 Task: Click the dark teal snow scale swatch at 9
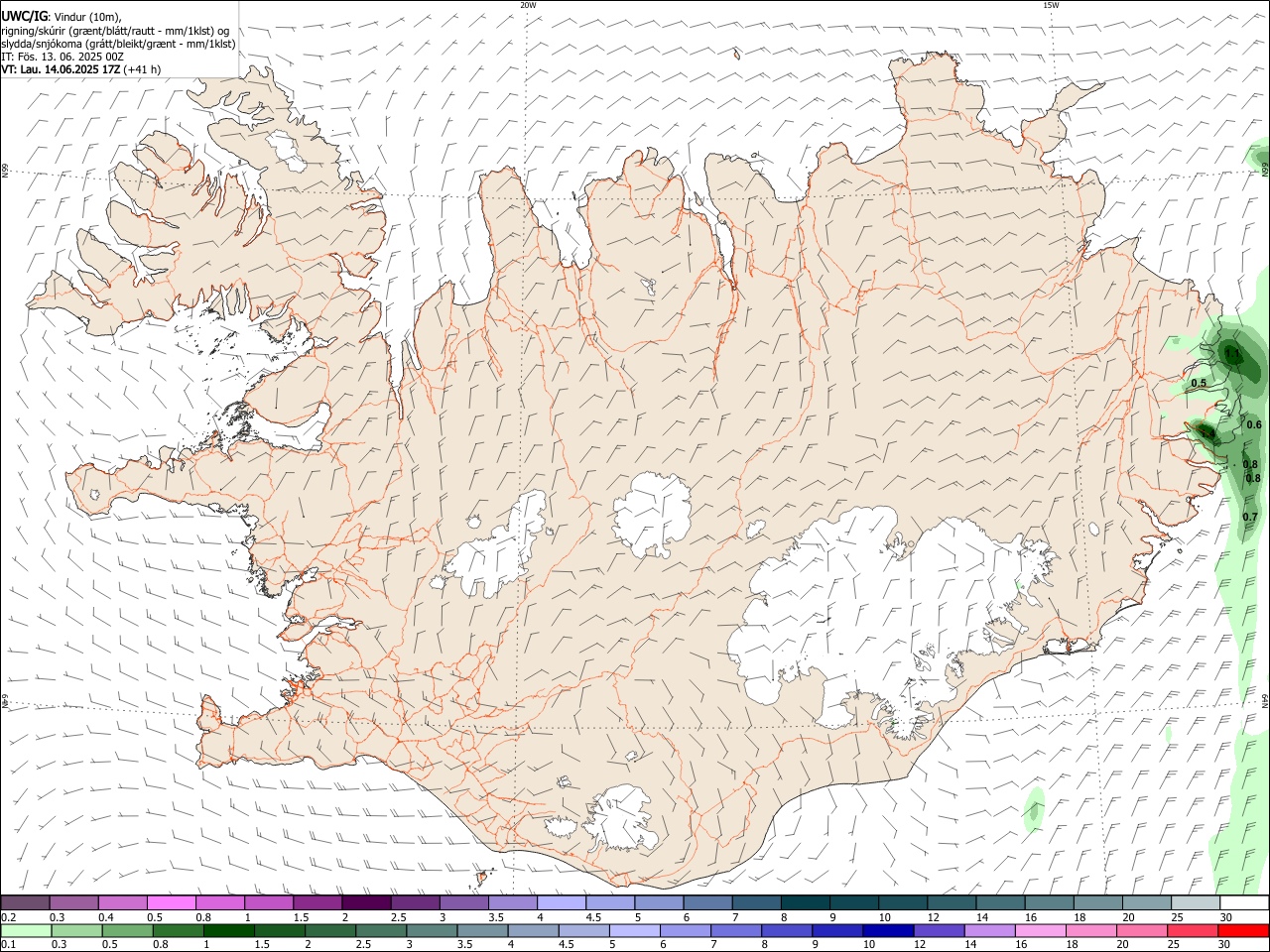tap(854, 902)
